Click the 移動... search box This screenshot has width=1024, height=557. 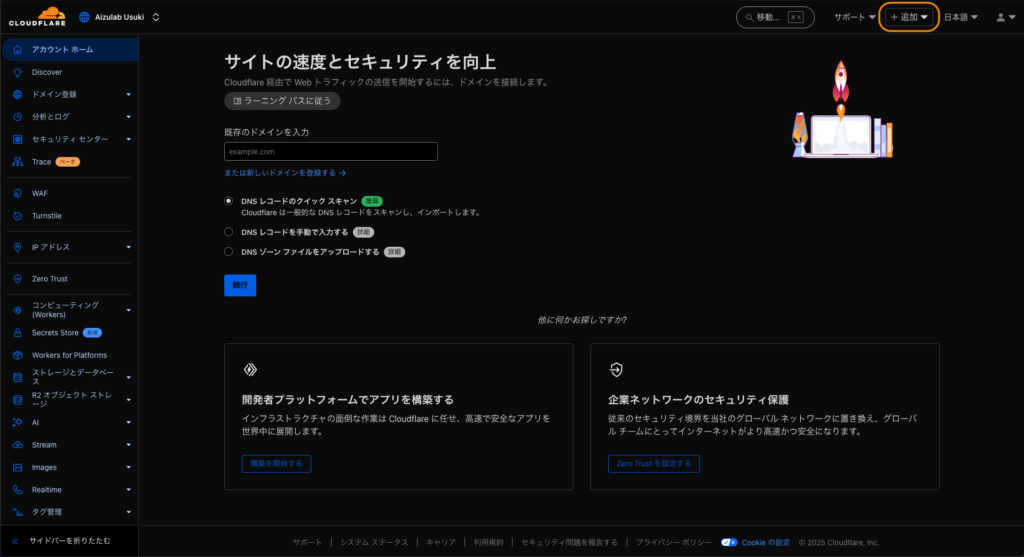pos(775,18)
